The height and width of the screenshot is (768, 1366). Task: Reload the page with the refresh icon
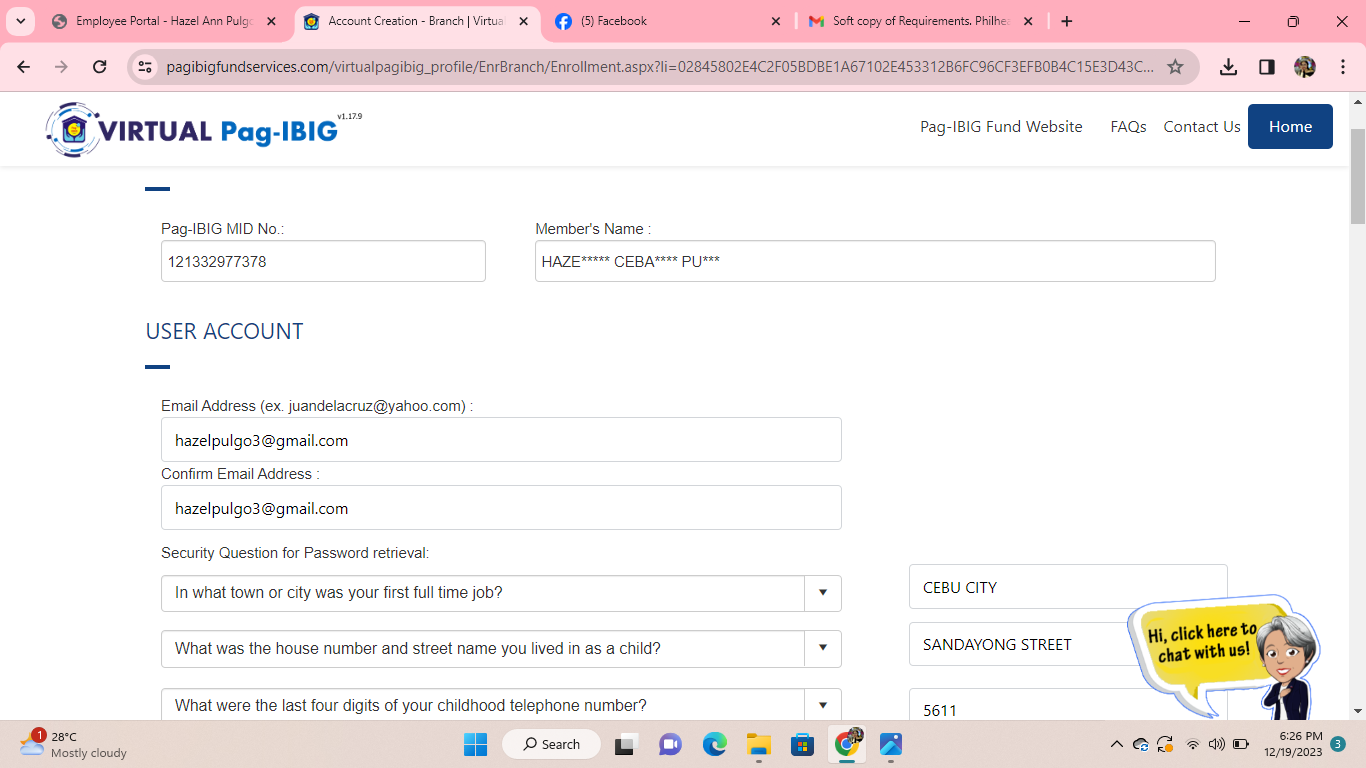tap(99, 67)
